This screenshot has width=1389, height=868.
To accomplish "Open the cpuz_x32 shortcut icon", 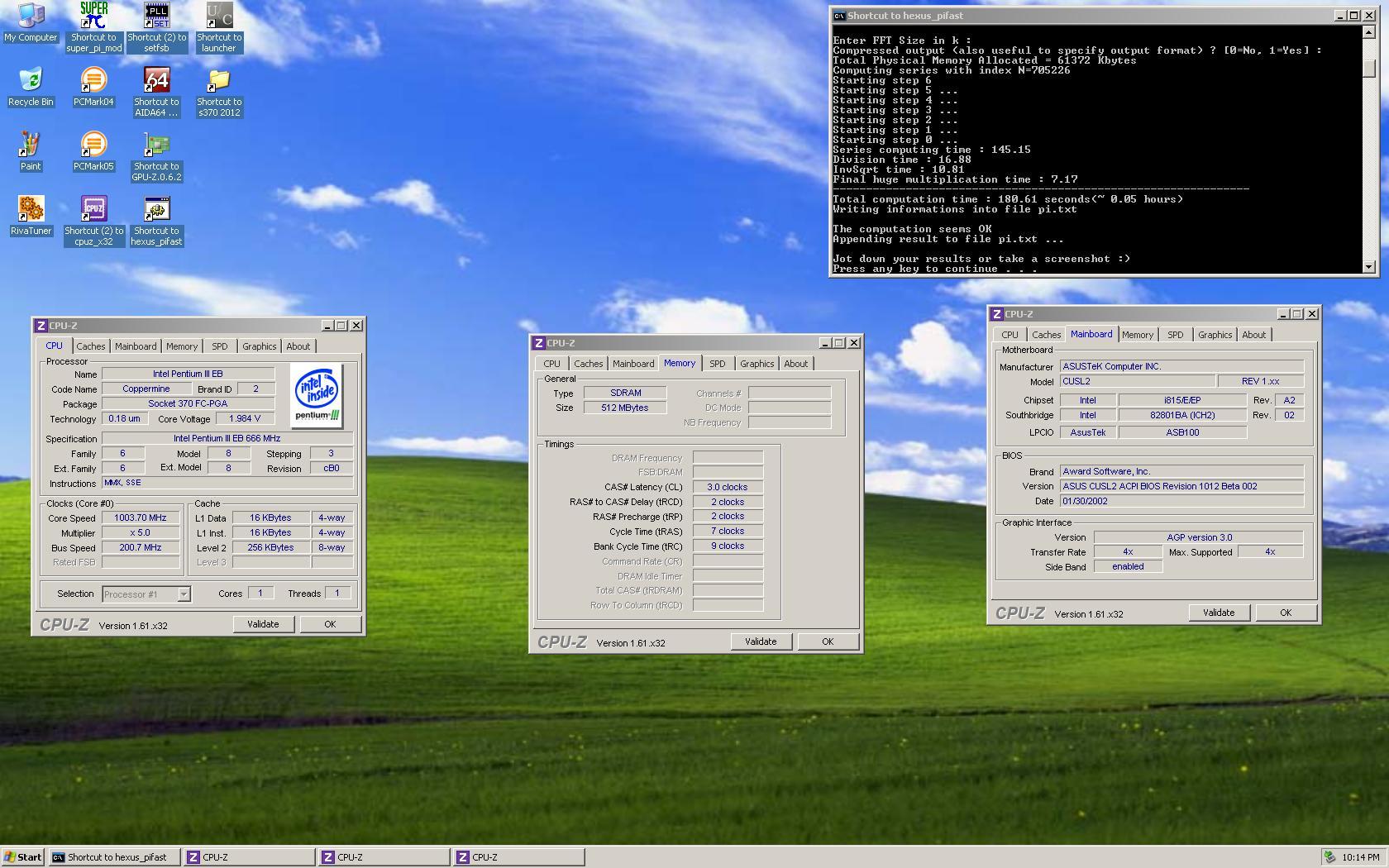I will point(93,221).
